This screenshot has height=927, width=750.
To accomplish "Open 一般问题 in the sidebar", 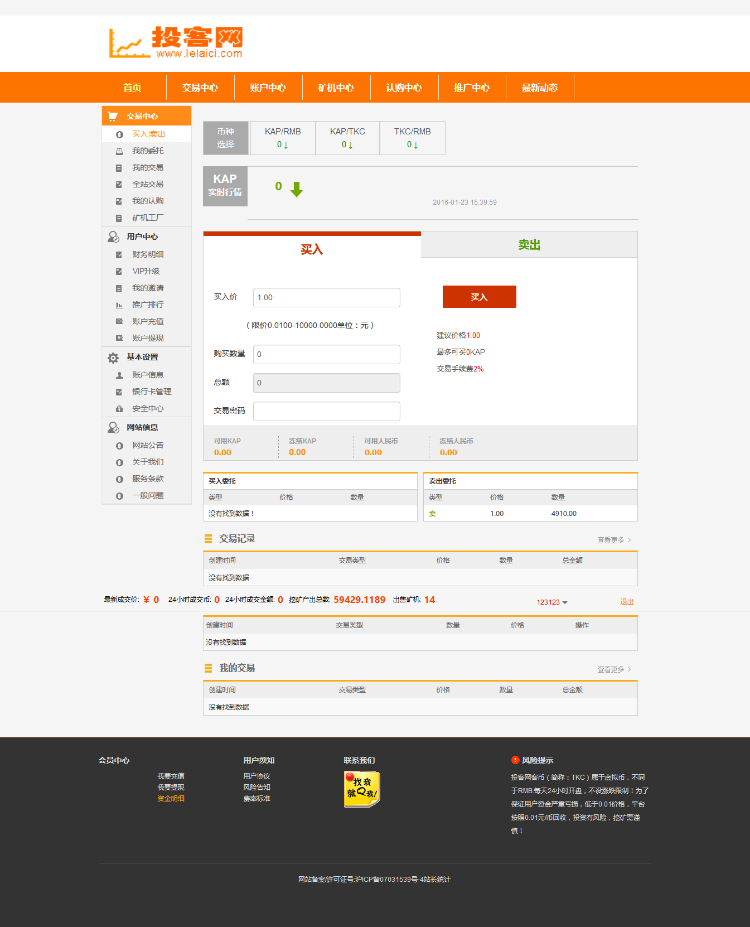I will pos(148,495).
